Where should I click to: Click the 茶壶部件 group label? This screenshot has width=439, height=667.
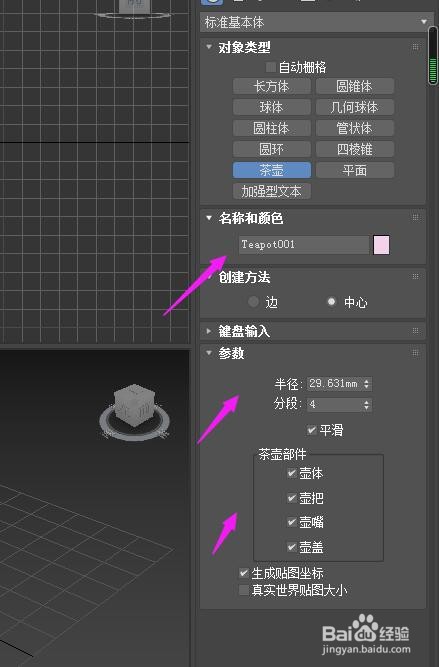click(x=282, y=454)
